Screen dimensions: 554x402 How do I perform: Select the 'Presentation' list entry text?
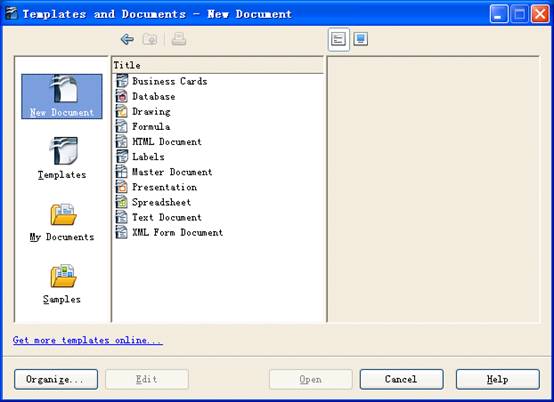coord(164,187)
